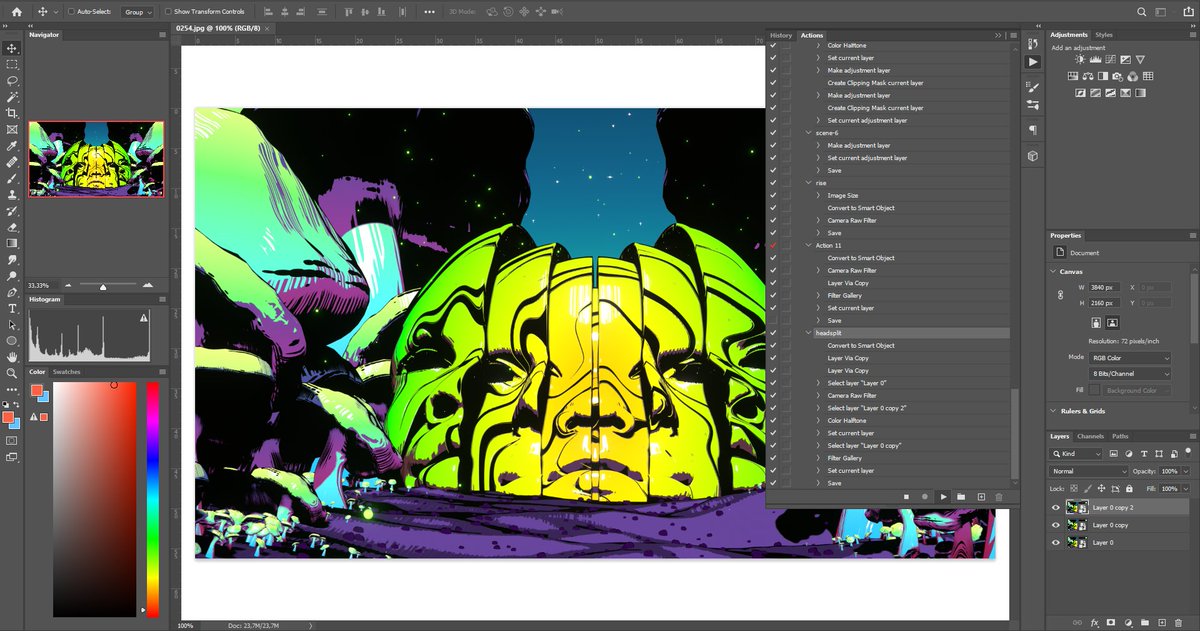Select the Hand tool
This screenshot has width=1200, height=631.
[12, 357]
